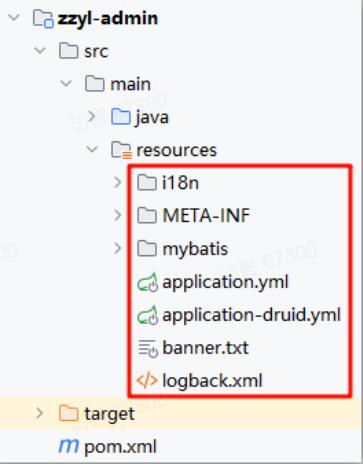
Task: Click the Maven m icon for pom.xml
Action: (69, 446)
